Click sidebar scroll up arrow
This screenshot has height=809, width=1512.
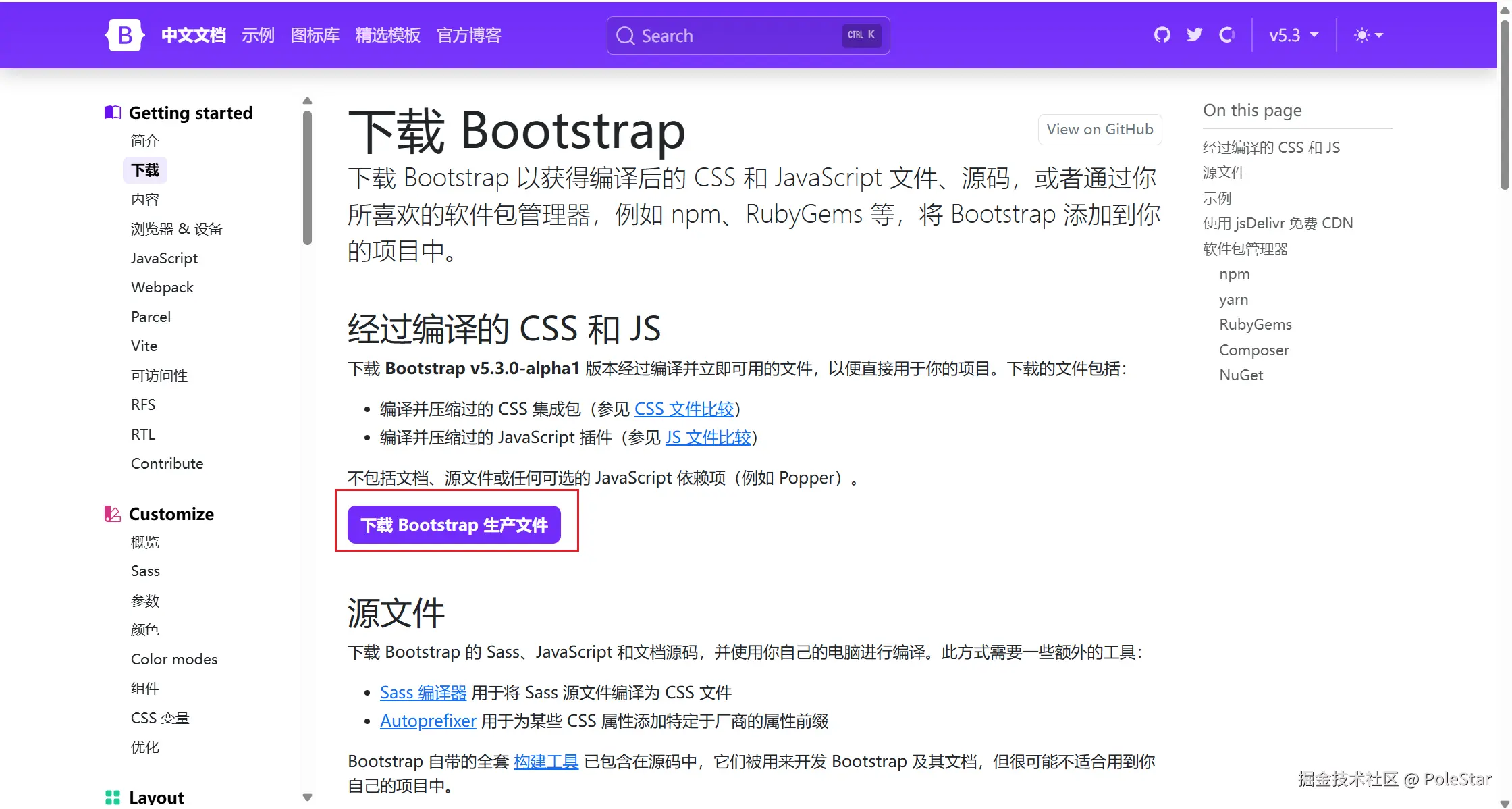[x=308, y=101]
